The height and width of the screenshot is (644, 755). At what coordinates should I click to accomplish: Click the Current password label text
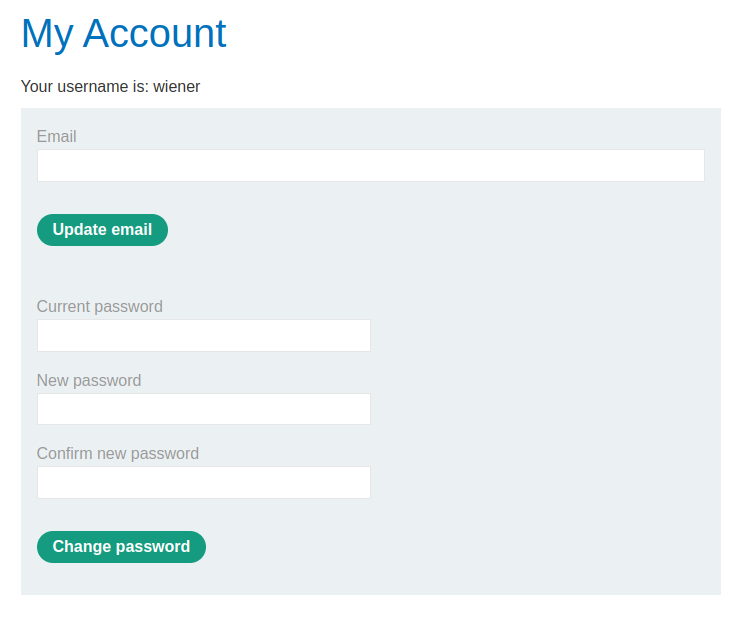point(99,307)
